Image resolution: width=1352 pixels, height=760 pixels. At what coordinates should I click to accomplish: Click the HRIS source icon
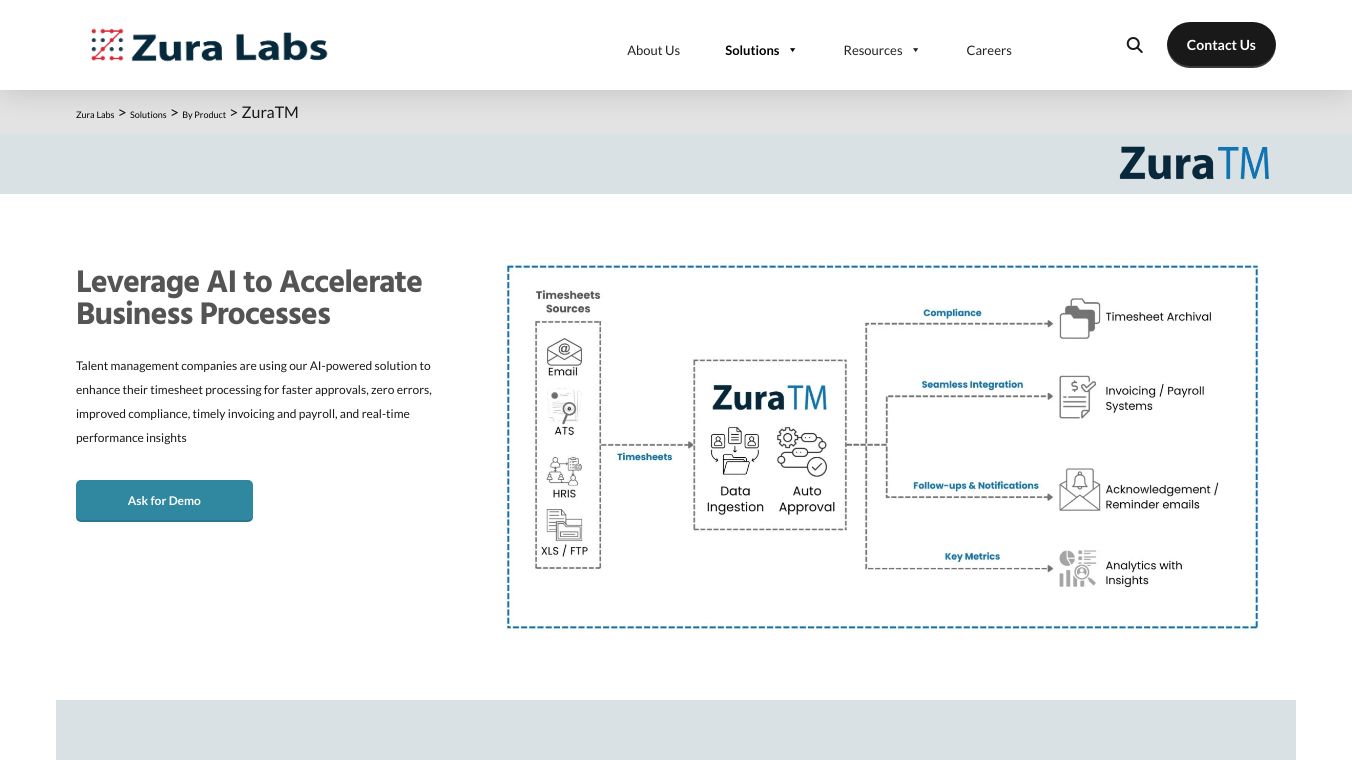click(x=564, y=470)
